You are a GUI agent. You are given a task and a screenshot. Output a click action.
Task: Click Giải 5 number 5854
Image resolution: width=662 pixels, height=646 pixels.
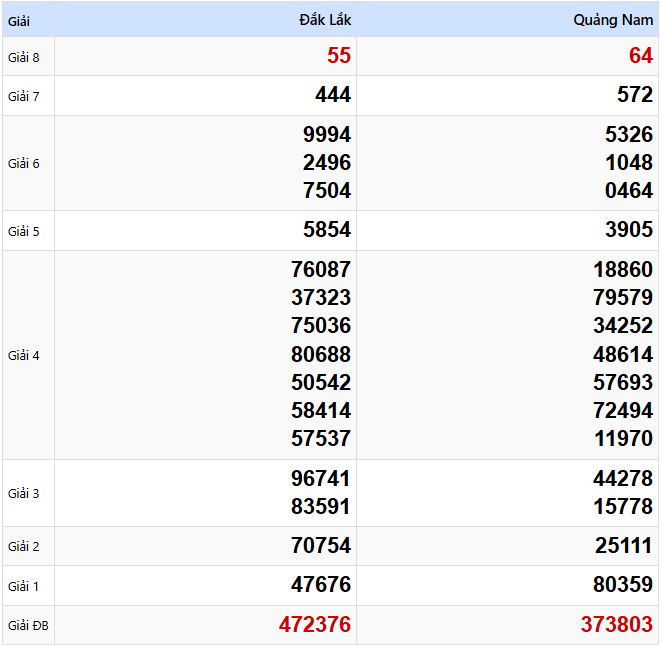coord(327,230)
